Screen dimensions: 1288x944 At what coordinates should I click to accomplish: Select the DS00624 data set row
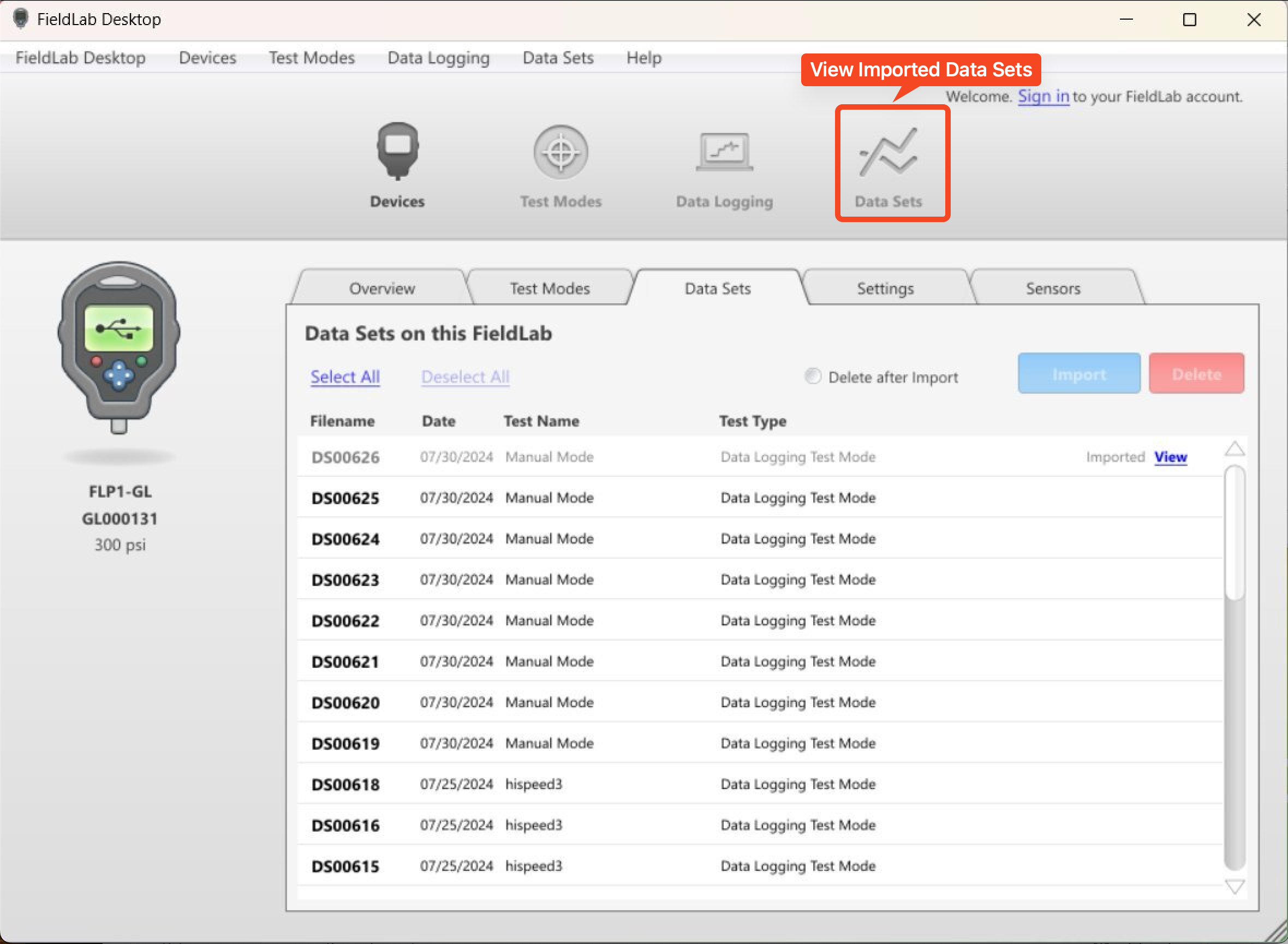(760, 538)
